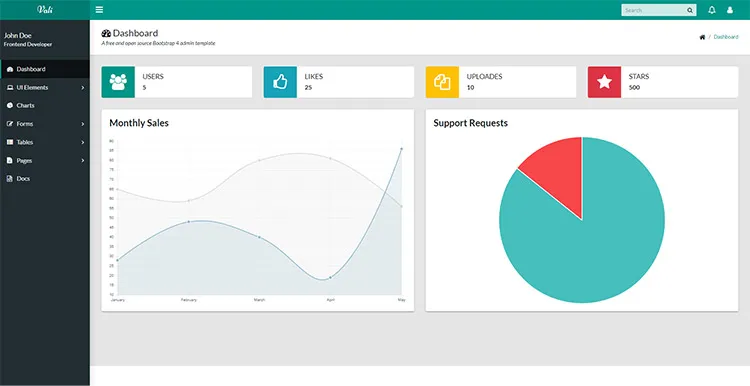Viewport: 750px width, 386px height.
Task: Click the LIKES card label
Action: [x=314, y=77]
